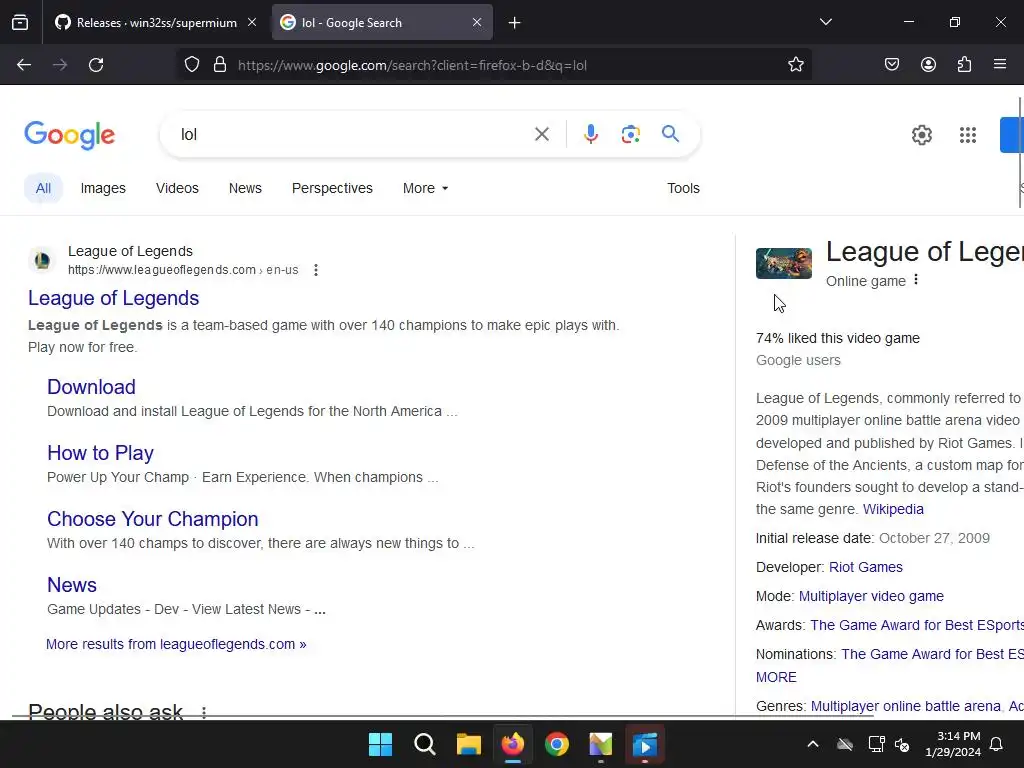Open the Wikipedia link in knowledge panel
The image size is (1024, 768).
pos(893,509)
